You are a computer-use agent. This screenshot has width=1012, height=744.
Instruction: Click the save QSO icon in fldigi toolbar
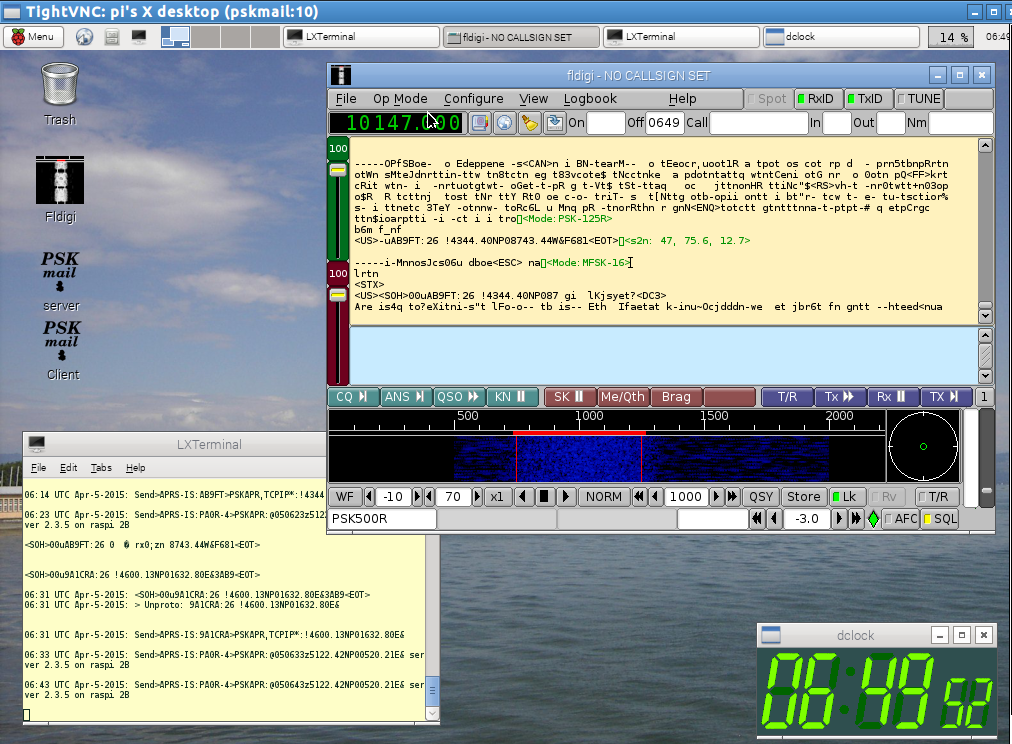pos(554,123)
